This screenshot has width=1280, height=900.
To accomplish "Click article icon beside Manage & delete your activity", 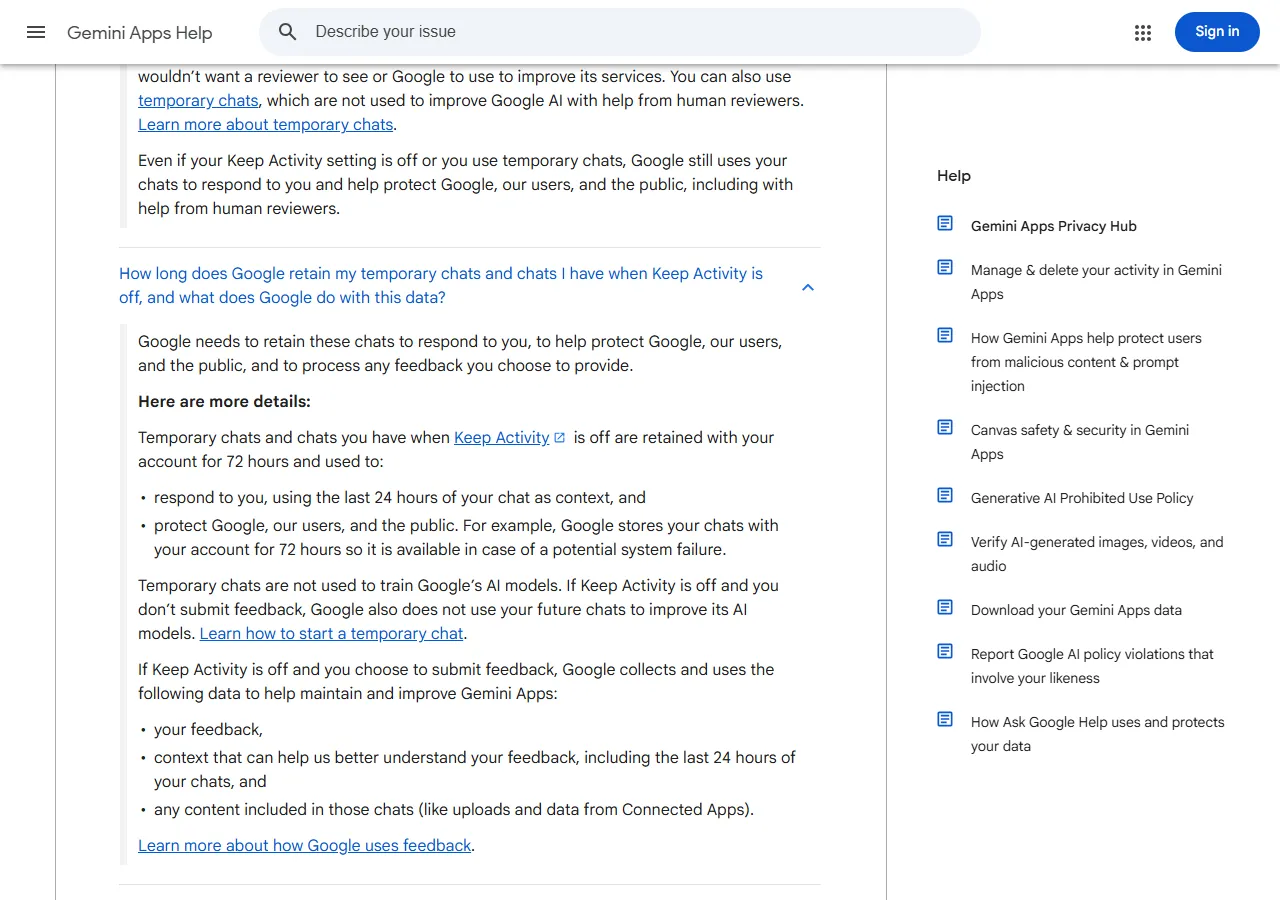I will pyautogui.click(x=945, y=267).
